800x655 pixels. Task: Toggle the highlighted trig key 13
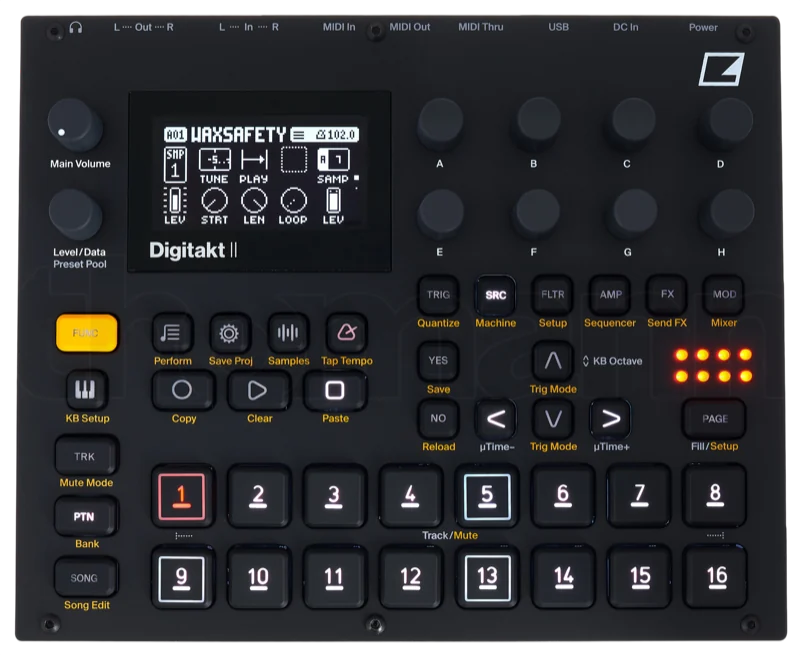tap(487, 578)
